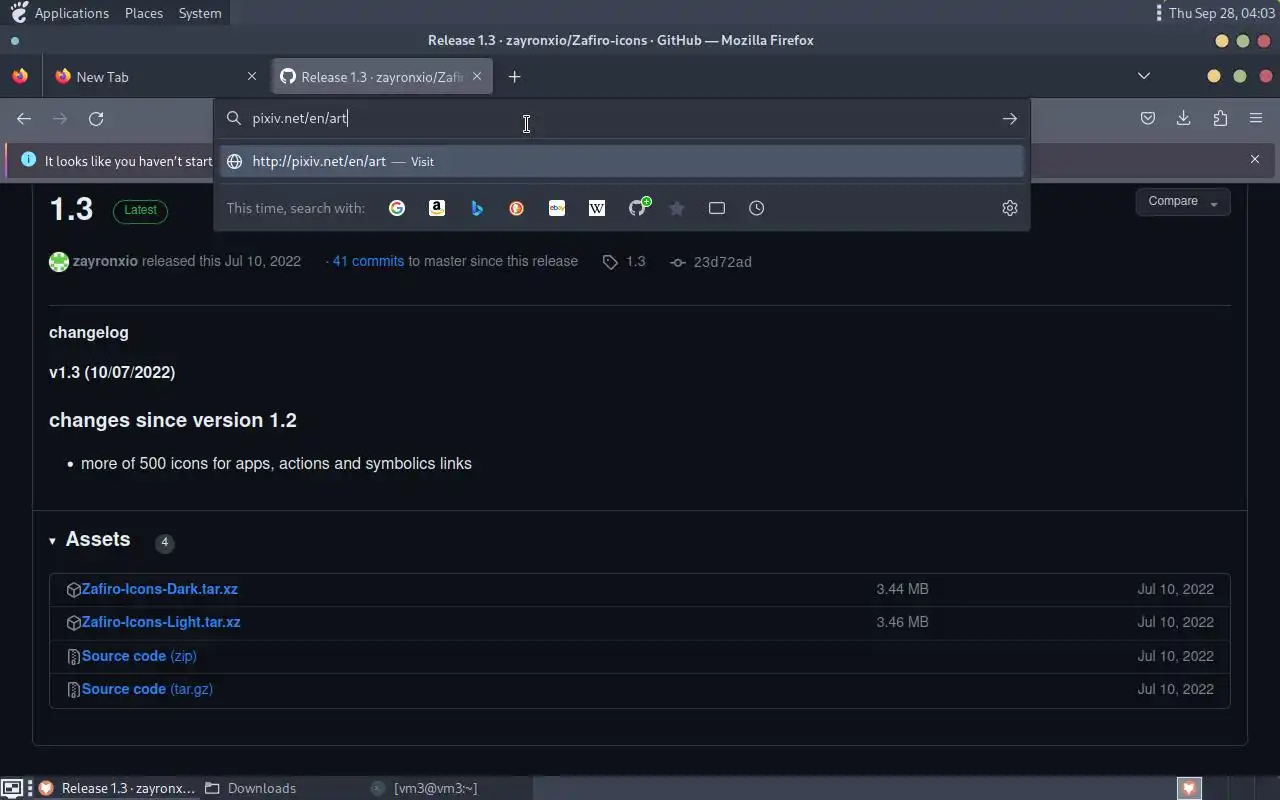This screenshot has width=1280, height=800.
Task: Click package icon beside Zafiro-Icons-Dark
Action: click(x=73, y=590)
